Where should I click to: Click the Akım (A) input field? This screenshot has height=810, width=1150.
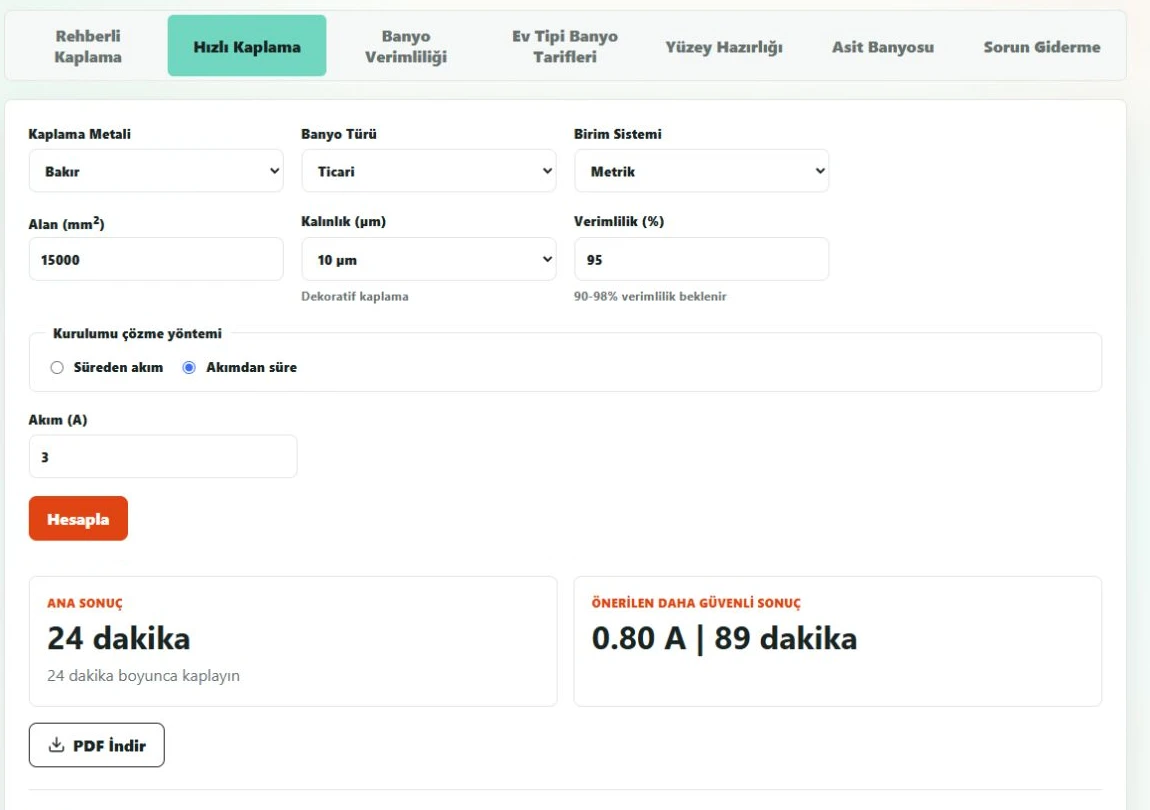point(163,456)
